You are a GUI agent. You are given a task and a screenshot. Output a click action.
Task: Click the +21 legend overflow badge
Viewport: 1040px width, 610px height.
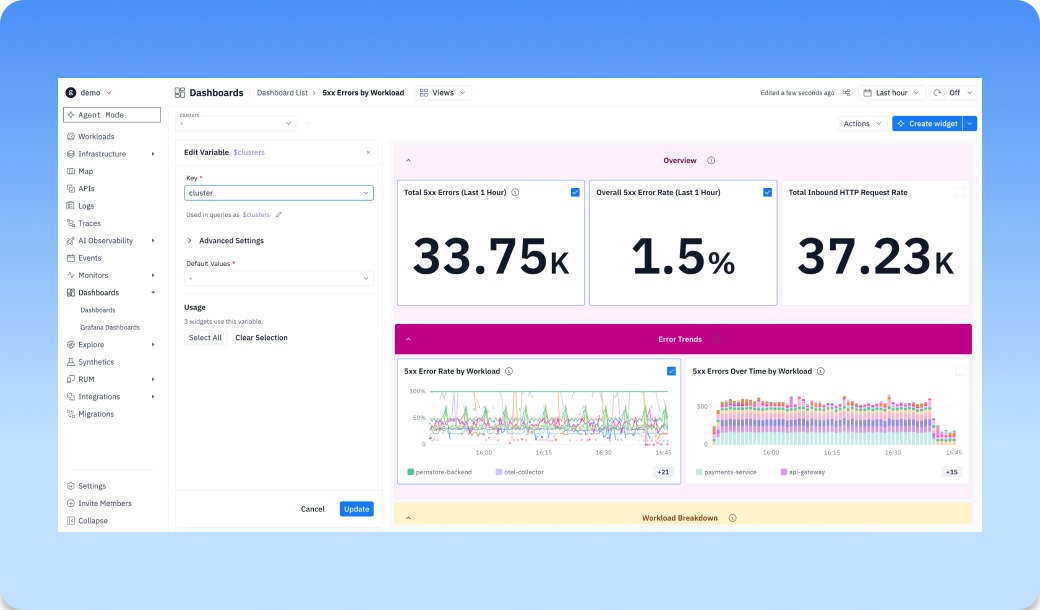coord(663,472)
